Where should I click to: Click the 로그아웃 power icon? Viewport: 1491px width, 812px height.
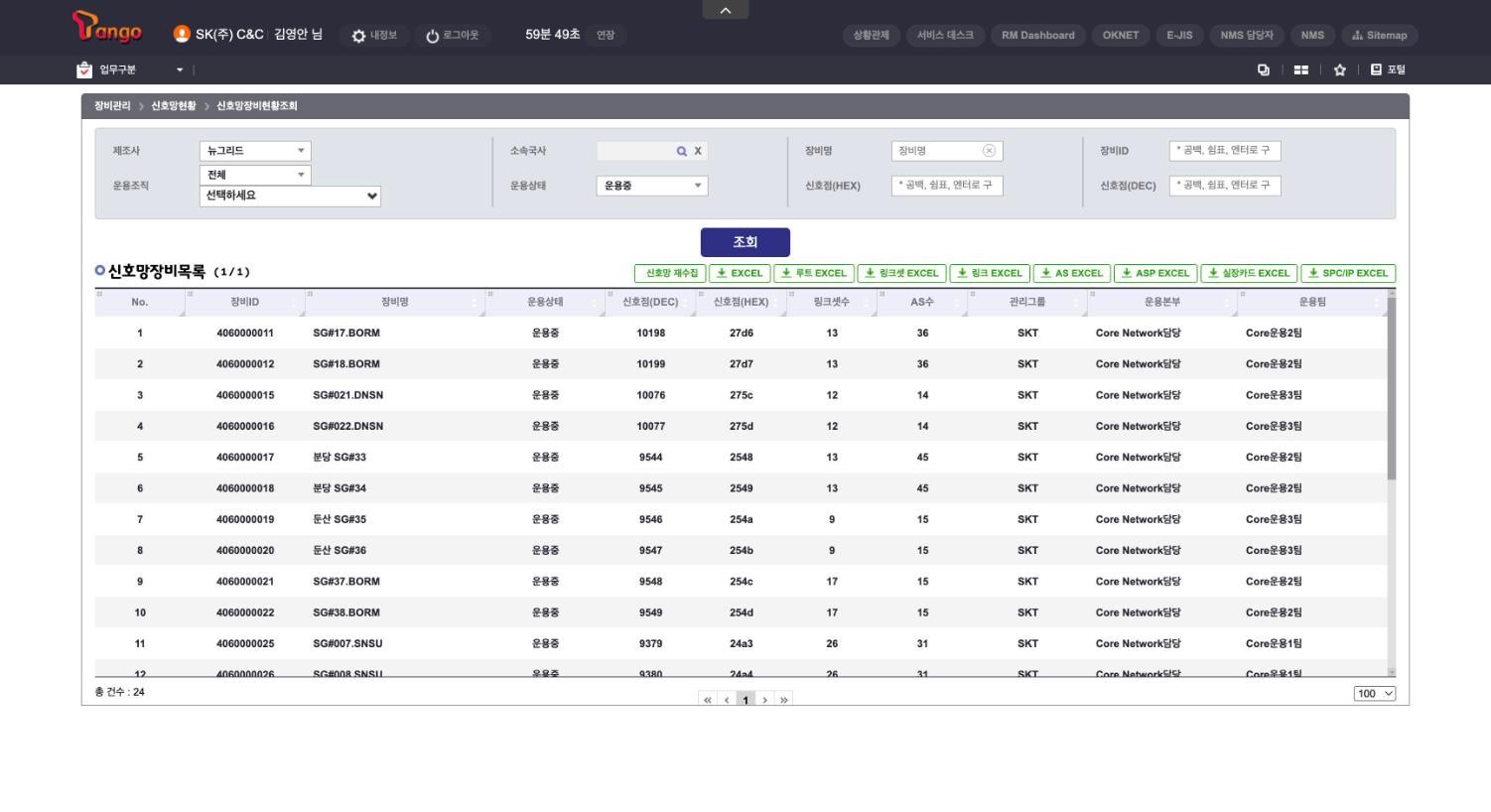click(x=432, y=36)
